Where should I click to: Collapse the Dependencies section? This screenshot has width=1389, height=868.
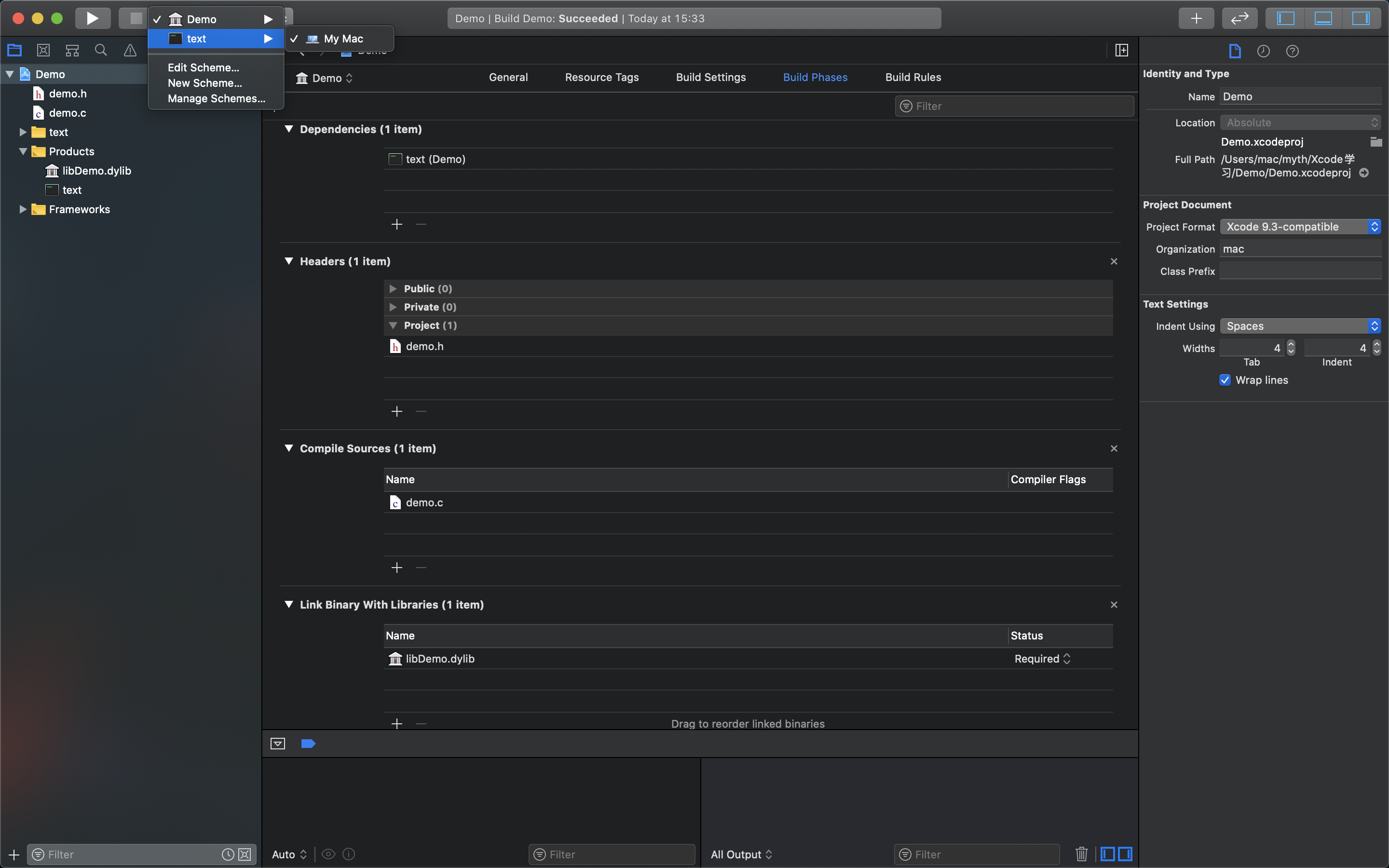click(289, 129)
